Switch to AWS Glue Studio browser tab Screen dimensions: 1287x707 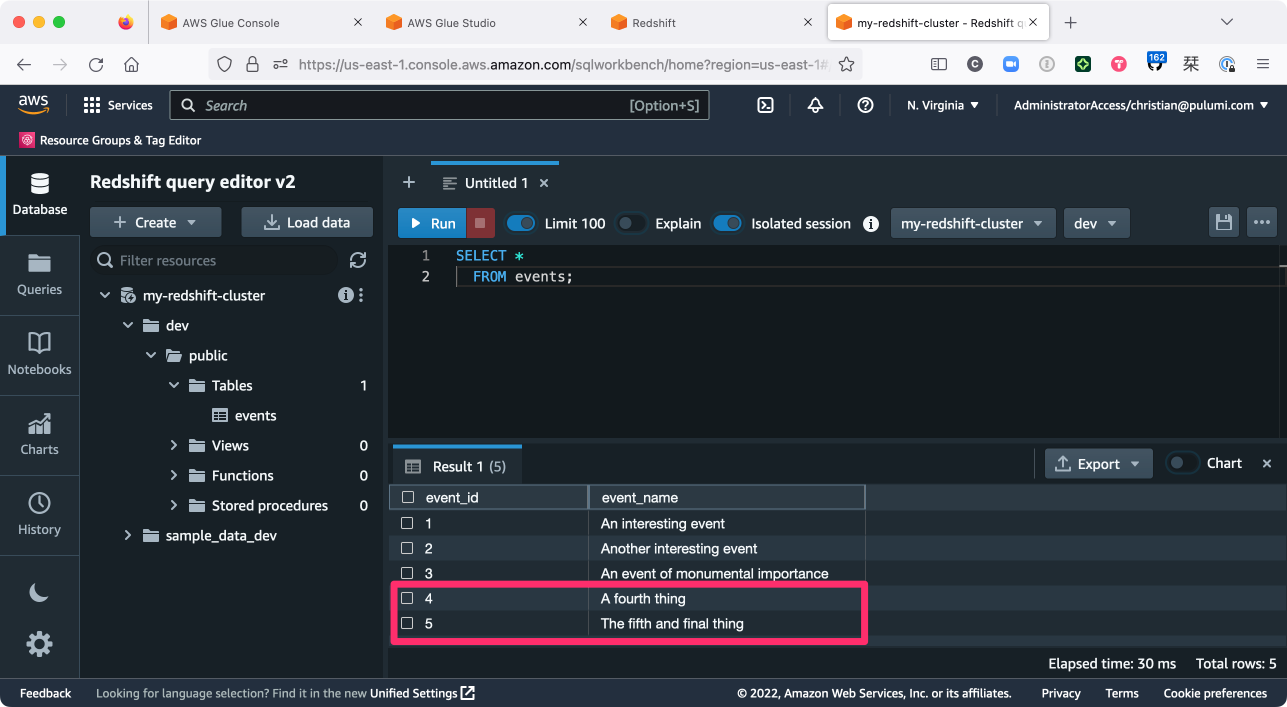click(487, 22)
